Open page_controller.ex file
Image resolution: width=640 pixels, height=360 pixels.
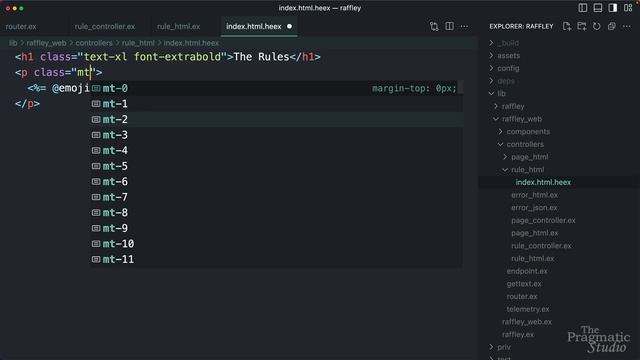(x=543, y=220)
